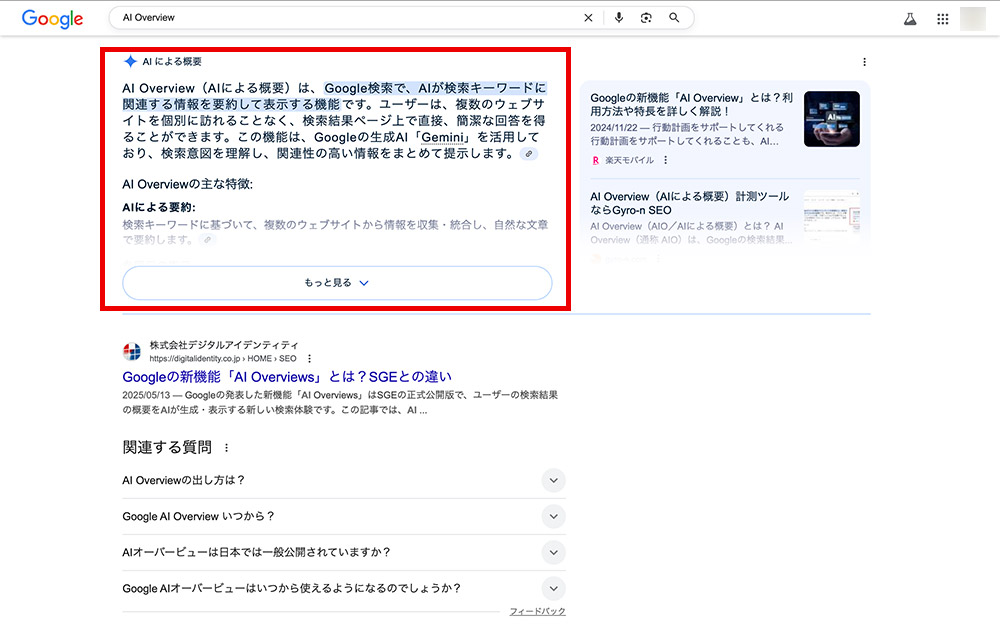Open the Google account avatar
This screenshot has height=626, width=1000.
pyautogui.click(x=973, y=18)
